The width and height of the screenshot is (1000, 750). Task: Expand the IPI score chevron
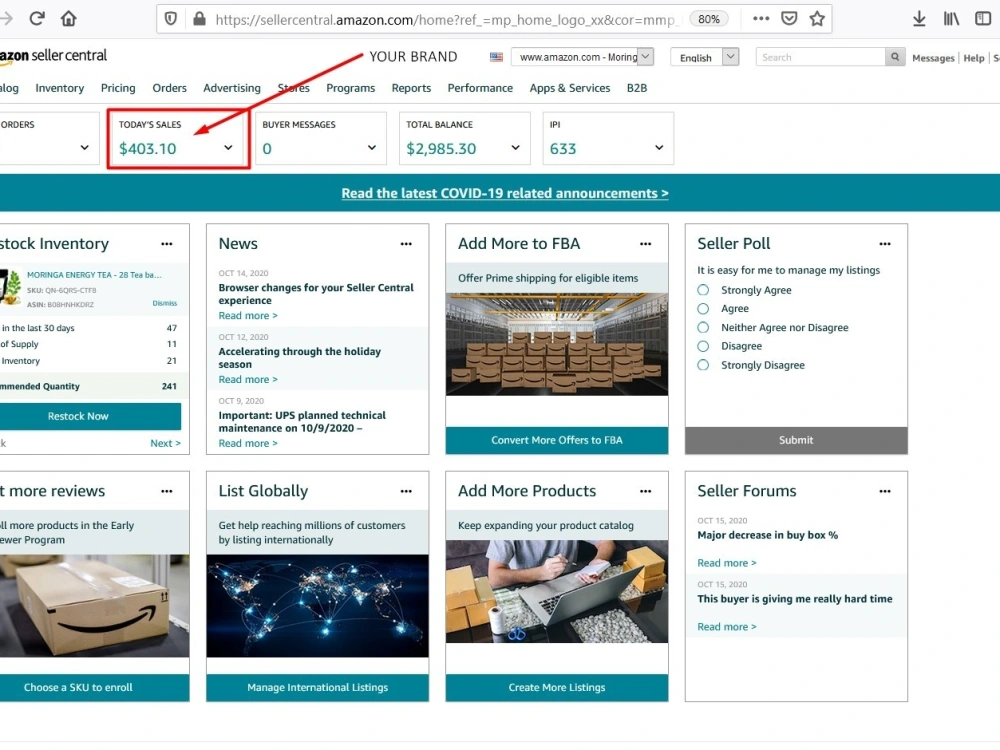[659, 148]
